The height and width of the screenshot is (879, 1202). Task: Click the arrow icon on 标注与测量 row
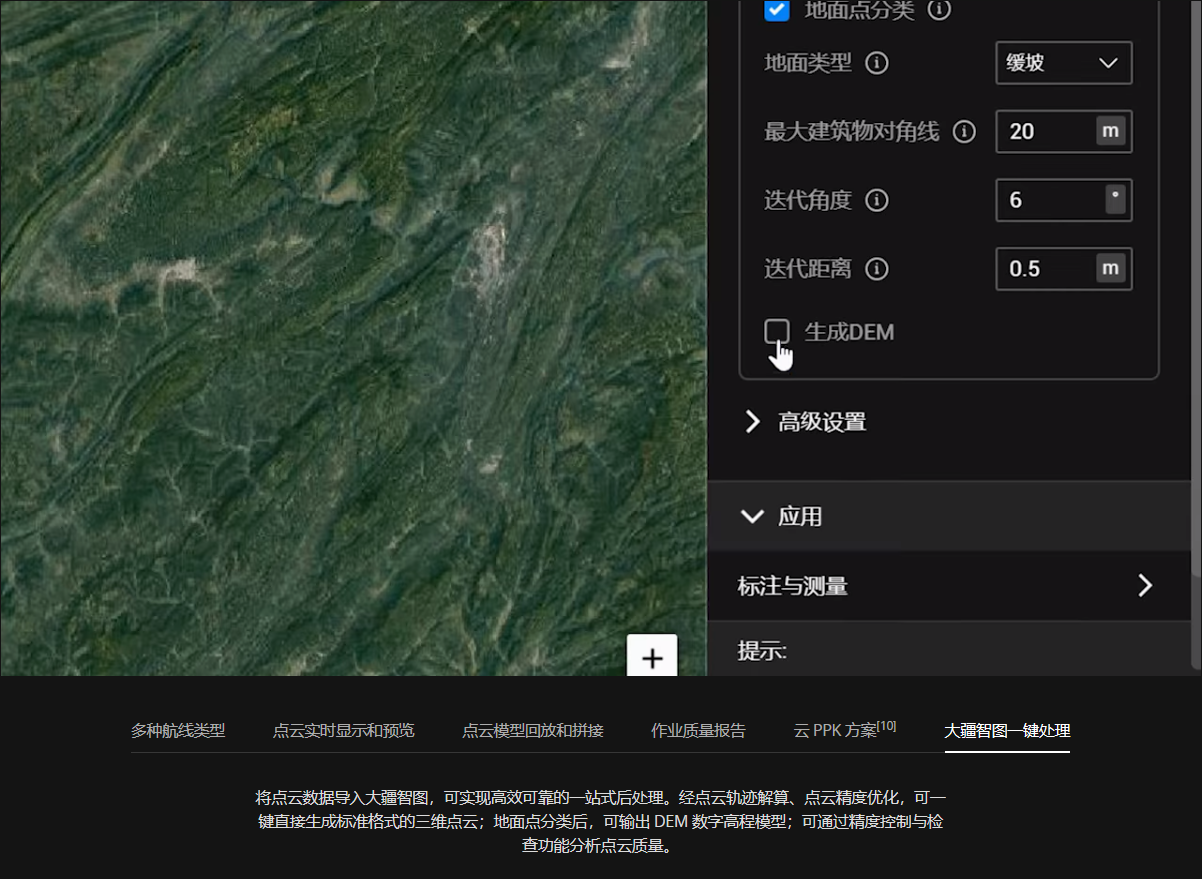tap(1145, 586)
